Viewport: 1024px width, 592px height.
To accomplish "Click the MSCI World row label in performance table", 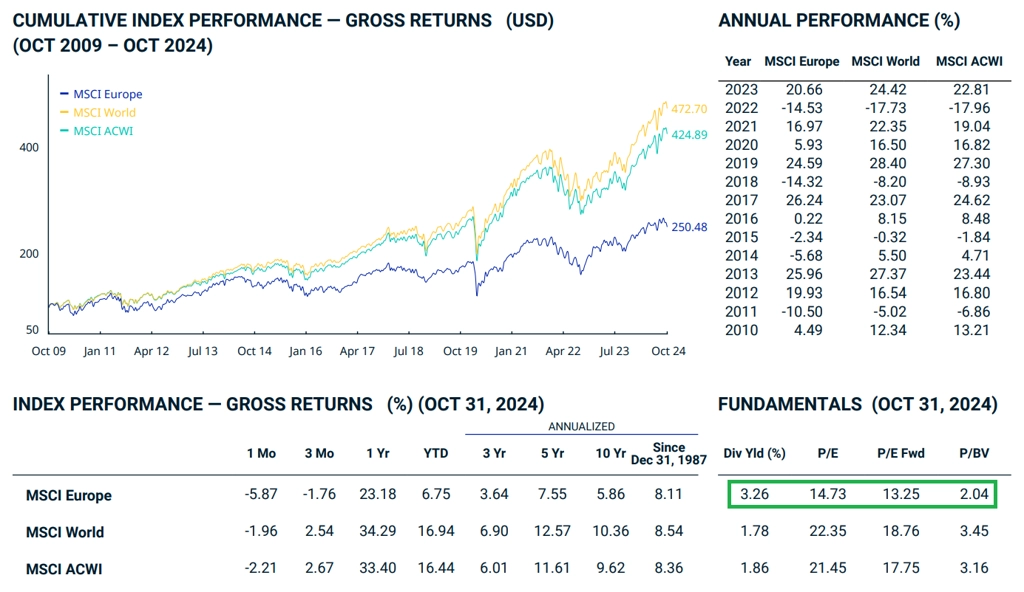I will click(65, 533).
